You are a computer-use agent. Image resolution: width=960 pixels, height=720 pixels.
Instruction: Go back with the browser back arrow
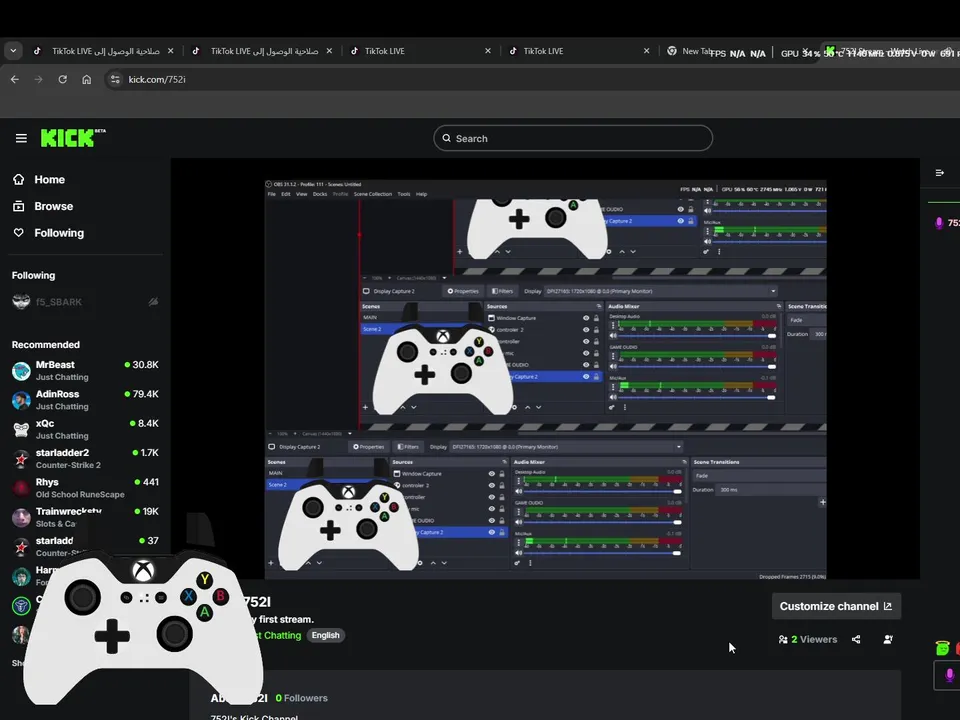pyautogui.click(x=15, y=80)
